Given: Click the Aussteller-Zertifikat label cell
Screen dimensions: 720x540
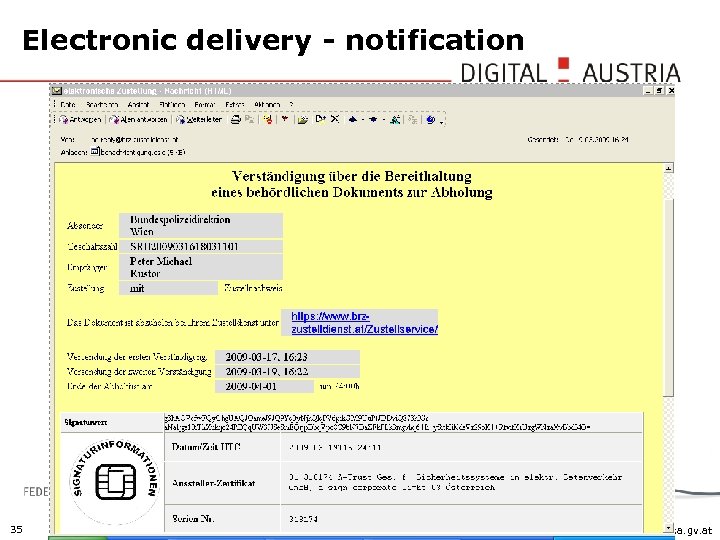Looking at the screenshot, I should pyautogui.click(x=222, y=483).
